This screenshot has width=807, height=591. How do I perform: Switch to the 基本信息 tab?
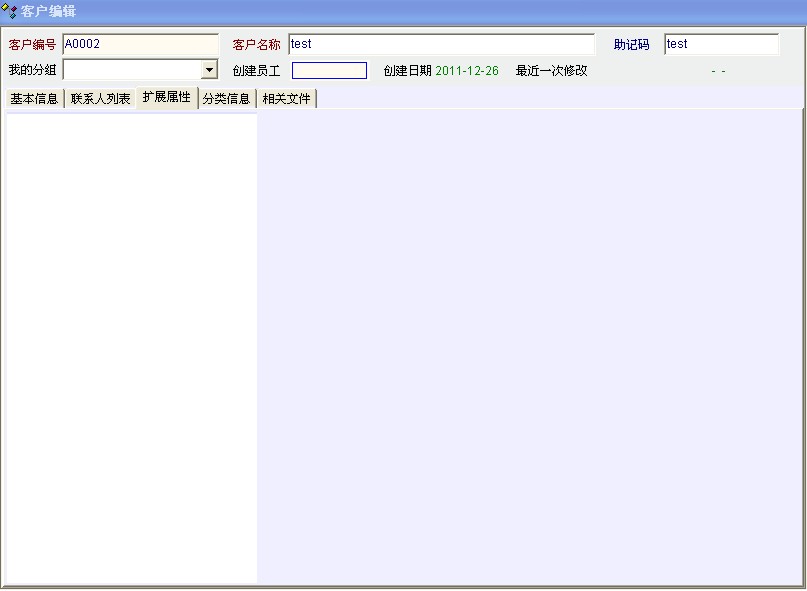(34, 99)
